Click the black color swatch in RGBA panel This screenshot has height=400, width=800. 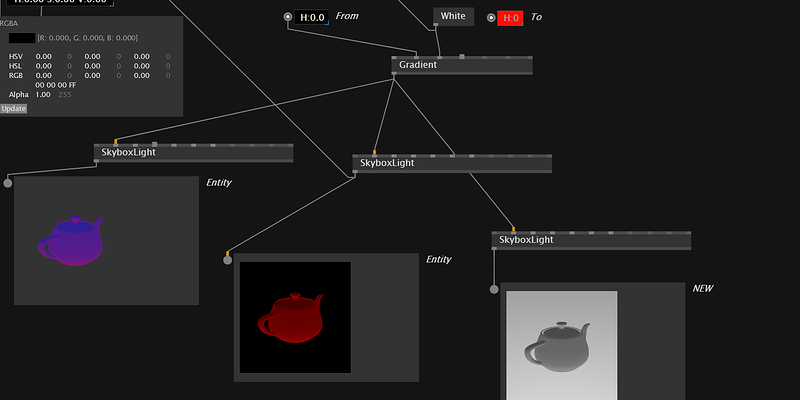coord(22,38)
